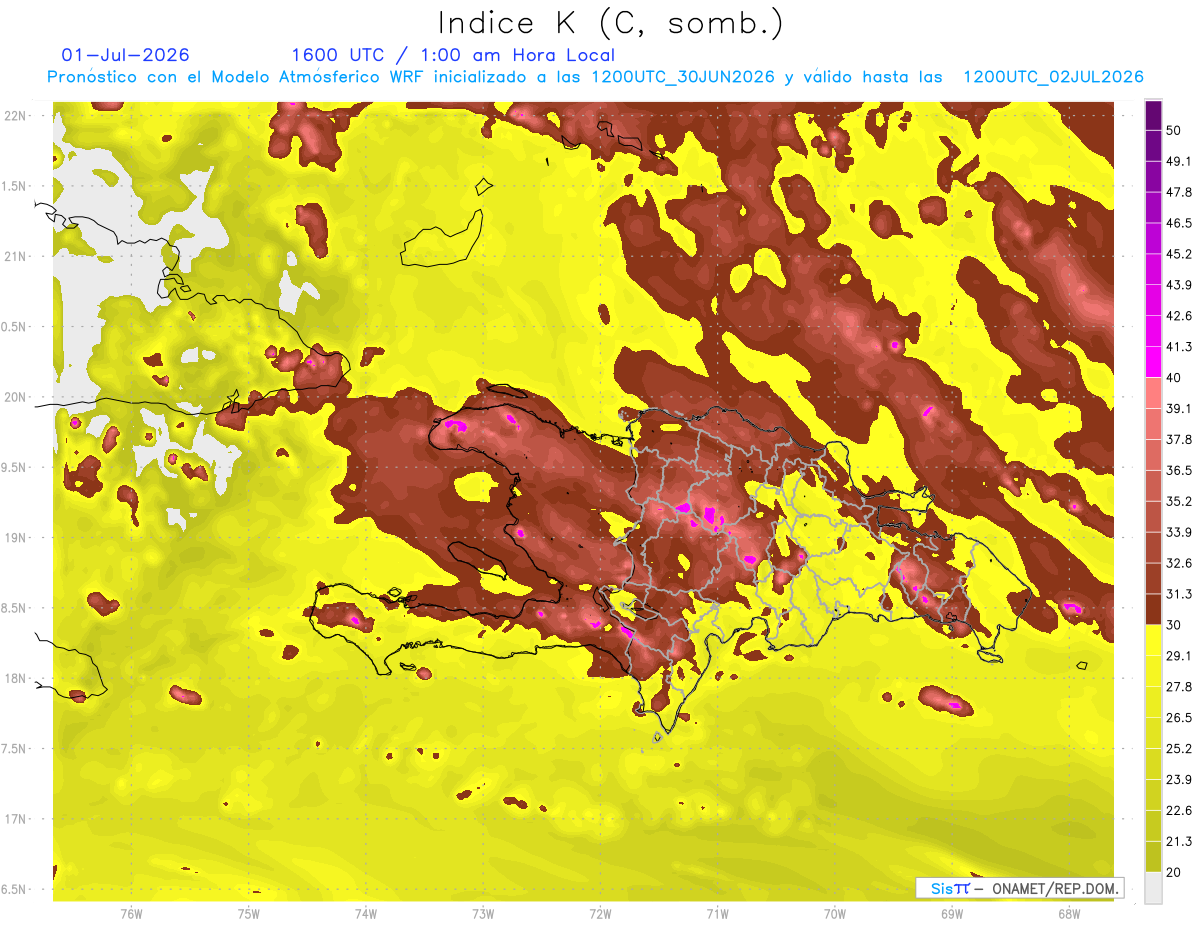Click the color scale label '49.1'
This screenshot has width=1200, height=927.
pos(1178,161)
